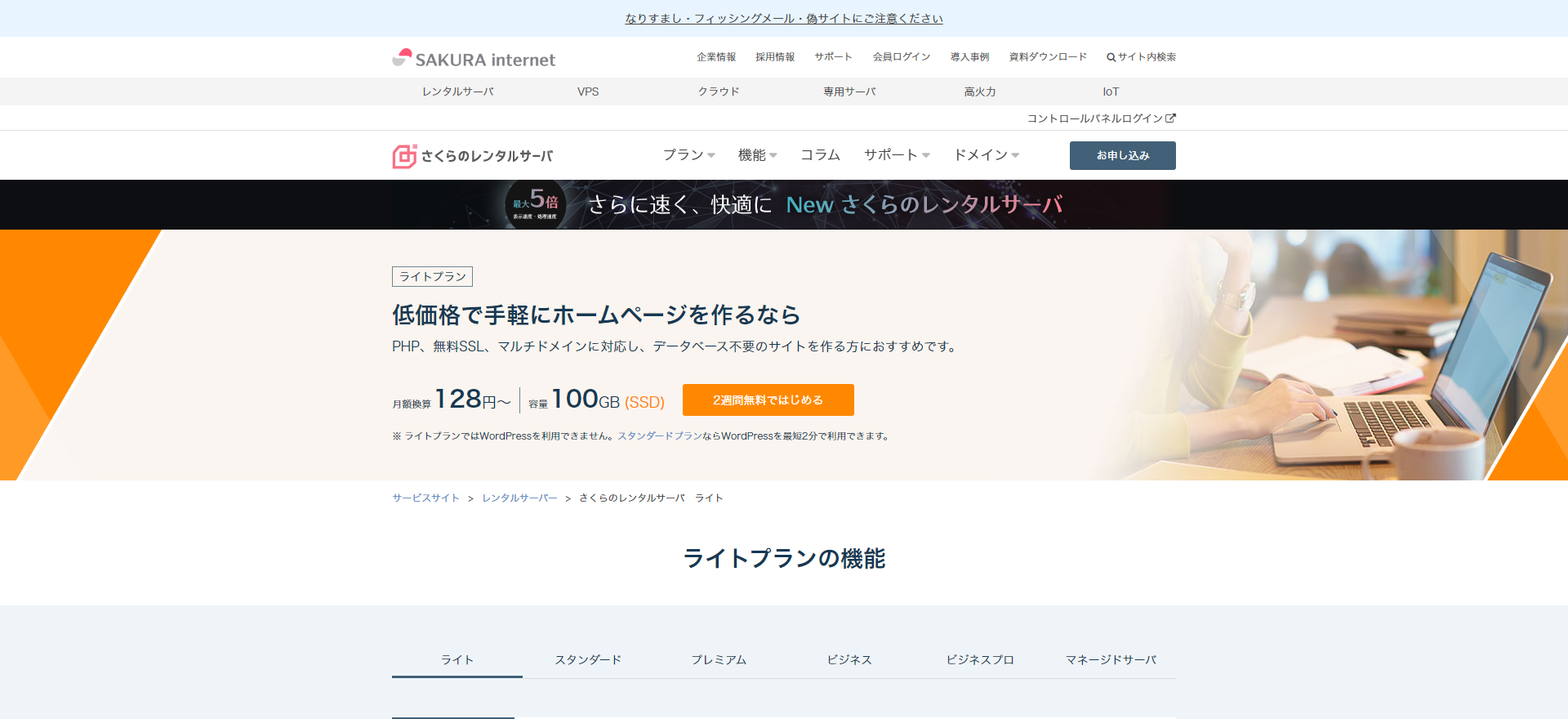Switch to the スタンダード plan tab

pos(588,660)
